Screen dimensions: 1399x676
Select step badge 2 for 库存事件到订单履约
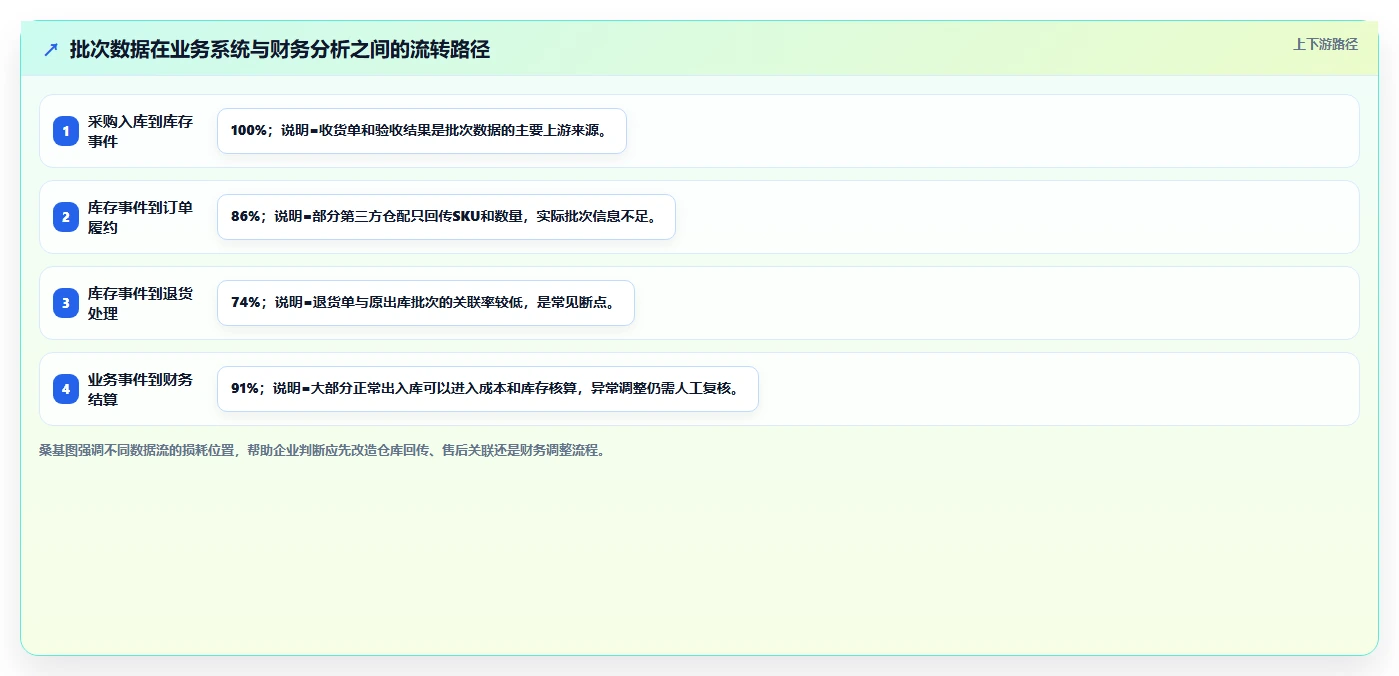point(66,217)
